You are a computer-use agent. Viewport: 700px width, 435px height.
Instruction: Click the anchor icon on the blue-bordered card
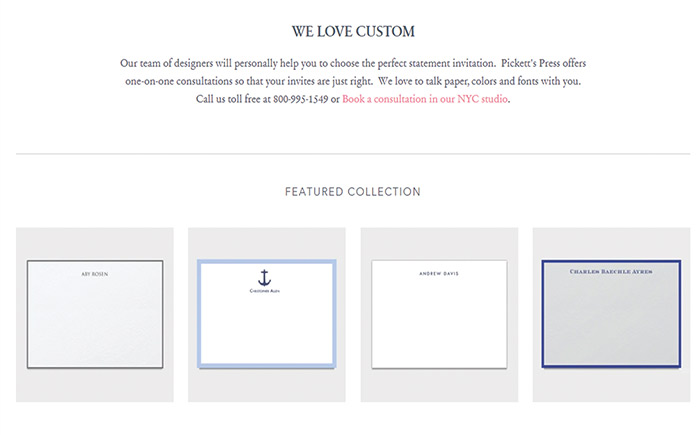(266, 278)
